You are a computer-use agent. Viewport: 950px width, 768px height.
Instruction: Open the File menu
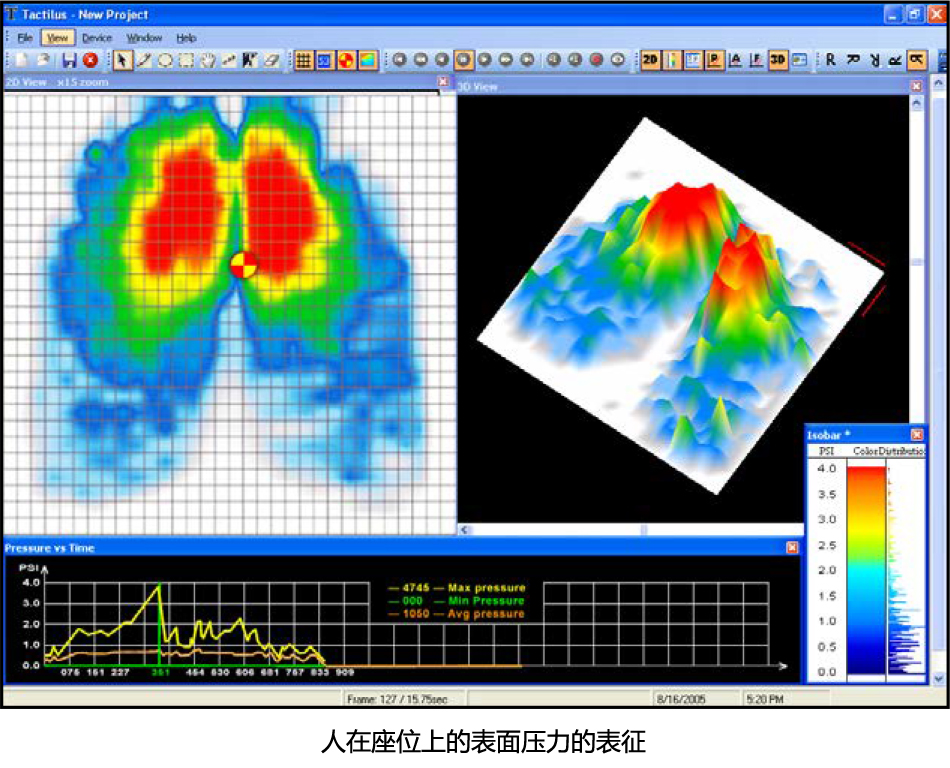(x=25, y=37)
